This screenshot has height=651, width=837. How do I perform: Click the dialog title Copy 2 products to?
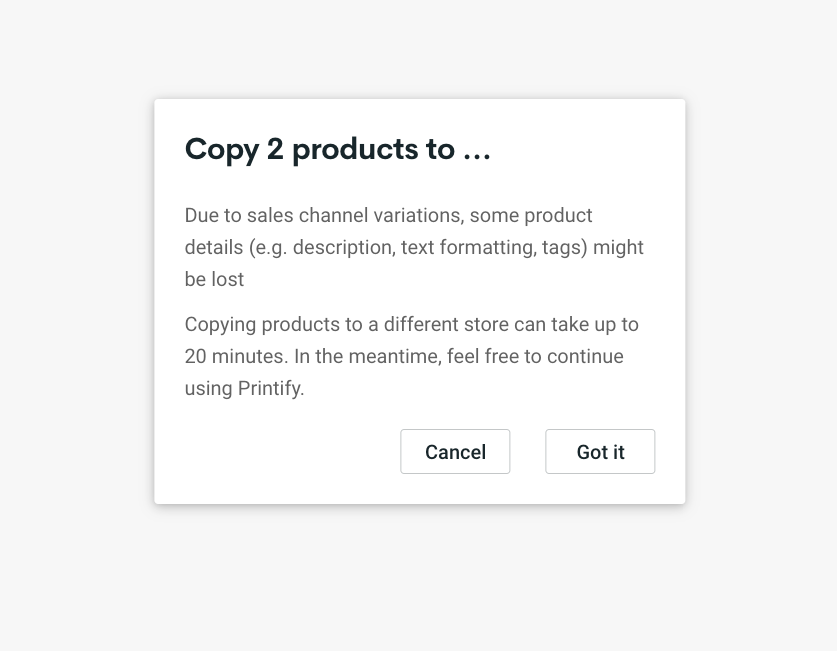pos(337,149)
